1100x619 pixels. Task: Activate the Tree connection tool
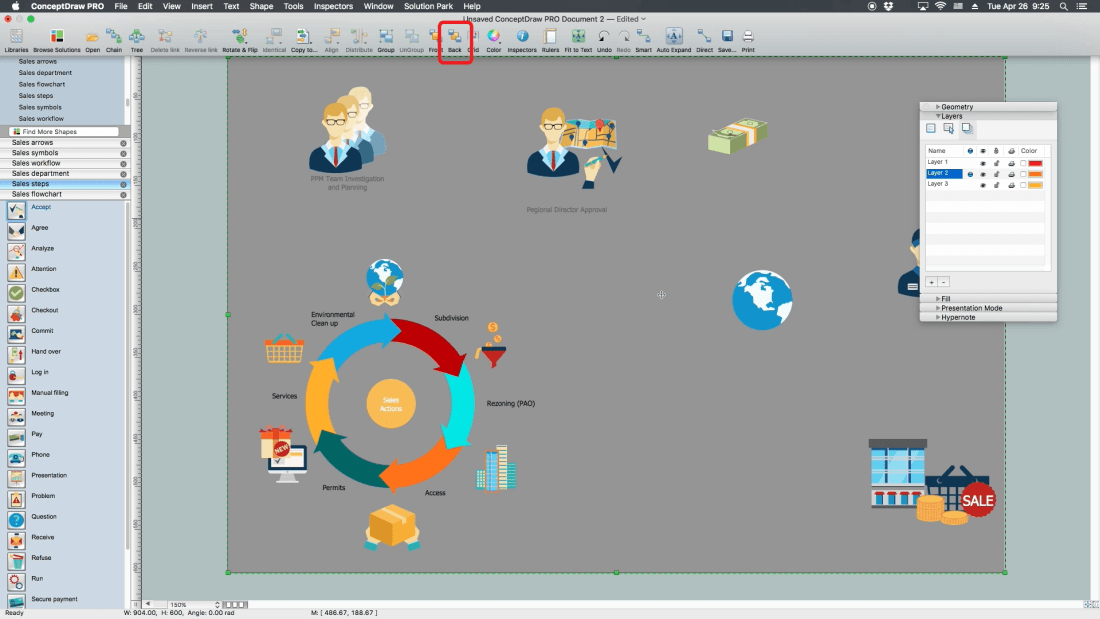[x=137, y=40]
